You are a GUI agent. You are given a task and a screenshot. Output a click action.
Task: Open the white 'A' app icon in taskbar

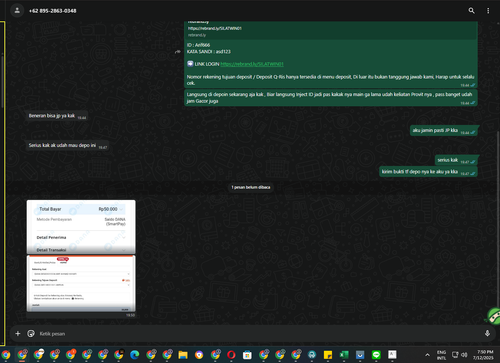(x=392, y=355)
